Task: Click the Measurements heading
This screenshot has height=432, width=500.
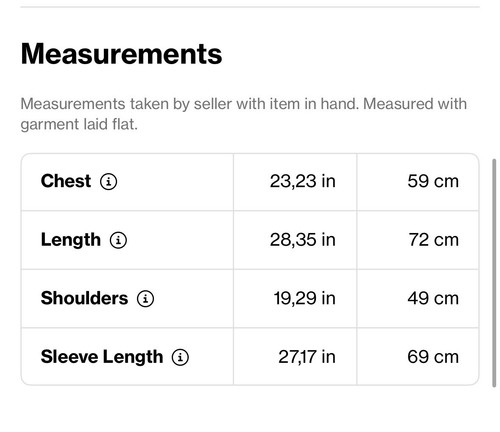Action: pyautogui.click(x=121, y=54)
